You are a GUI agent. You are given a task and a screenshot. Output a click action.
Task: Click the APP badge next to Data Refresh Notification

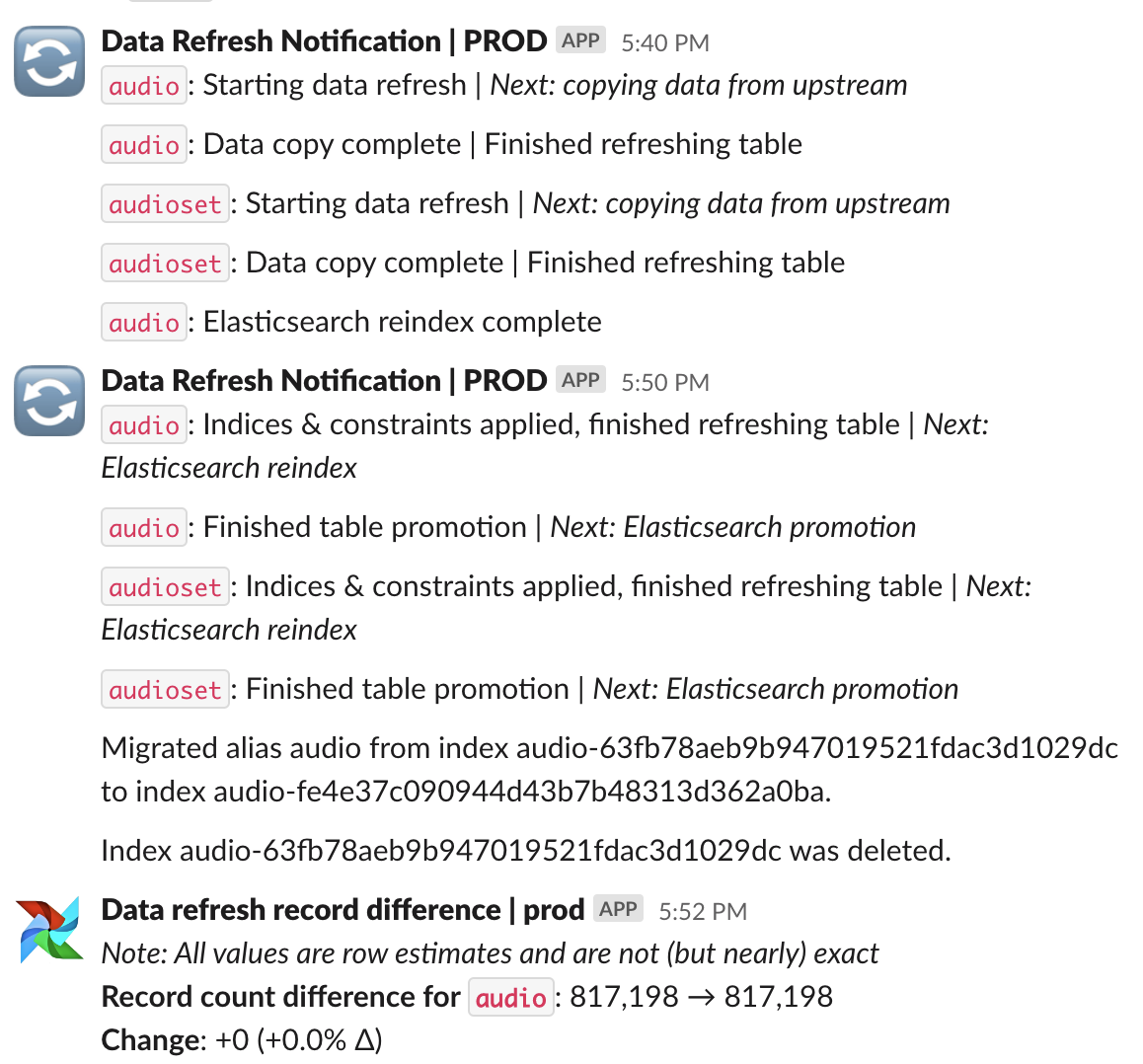pos(580,39)
